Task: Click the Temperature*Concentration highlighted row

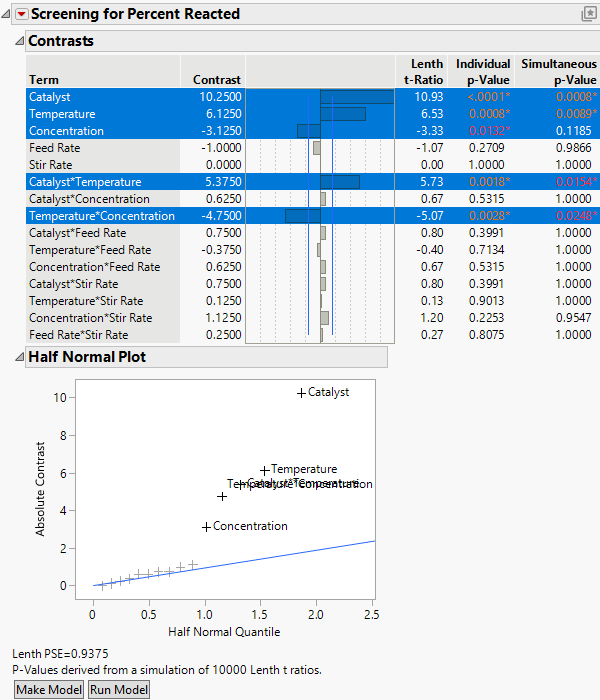Action: tap(100, 216)
